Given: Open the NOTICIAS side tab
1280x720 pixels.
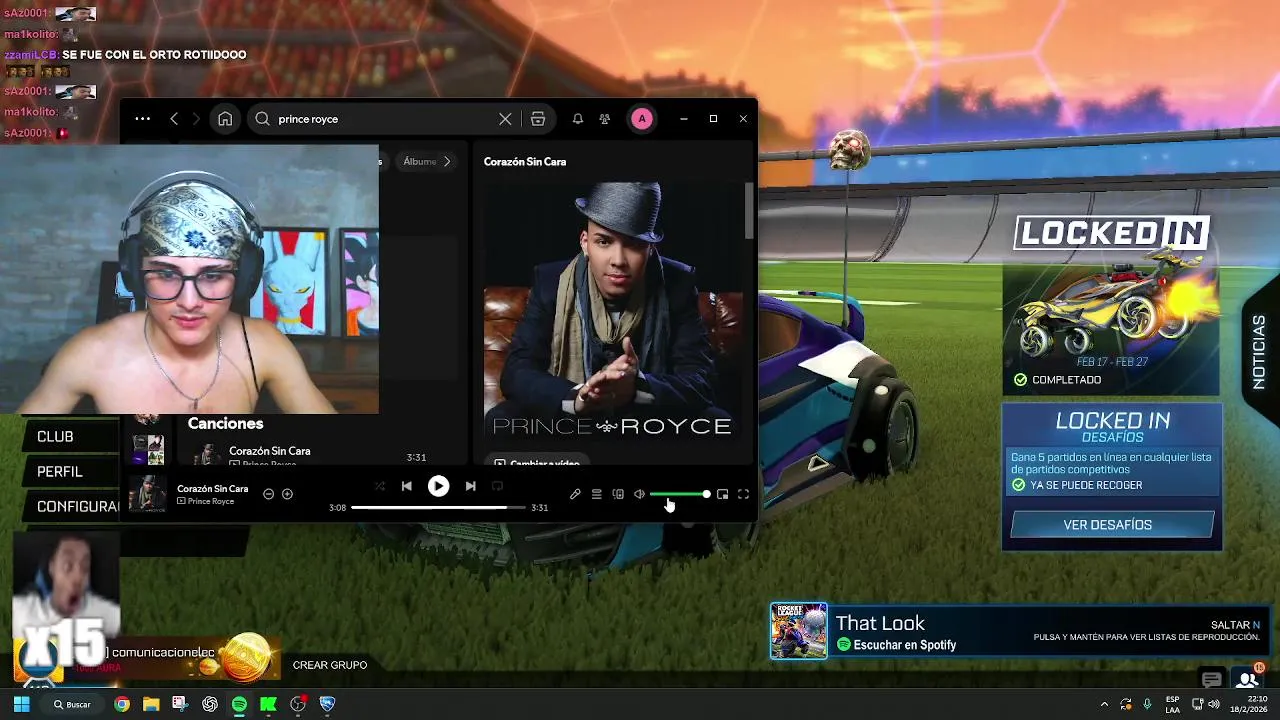Looking at the screenshot, I should [1259, 352].
